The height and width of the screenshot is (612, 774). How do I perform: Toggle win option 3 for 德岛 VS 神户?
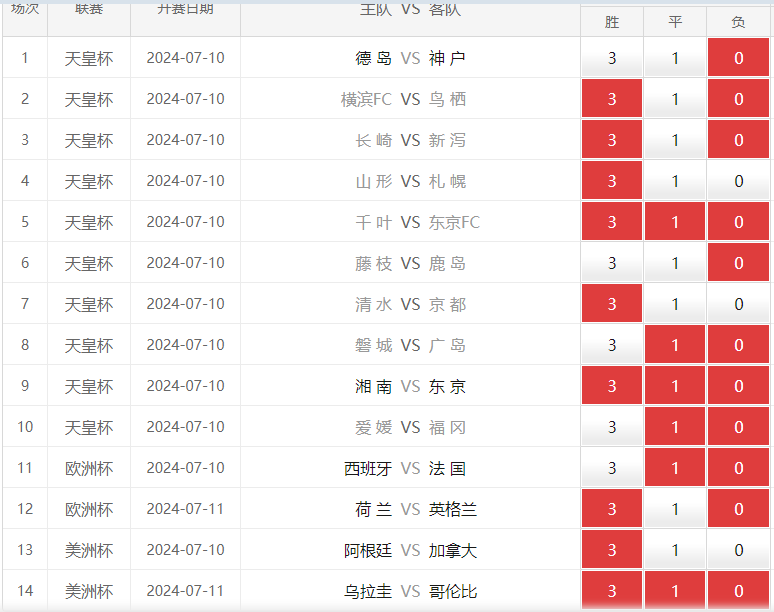(612, 58)
